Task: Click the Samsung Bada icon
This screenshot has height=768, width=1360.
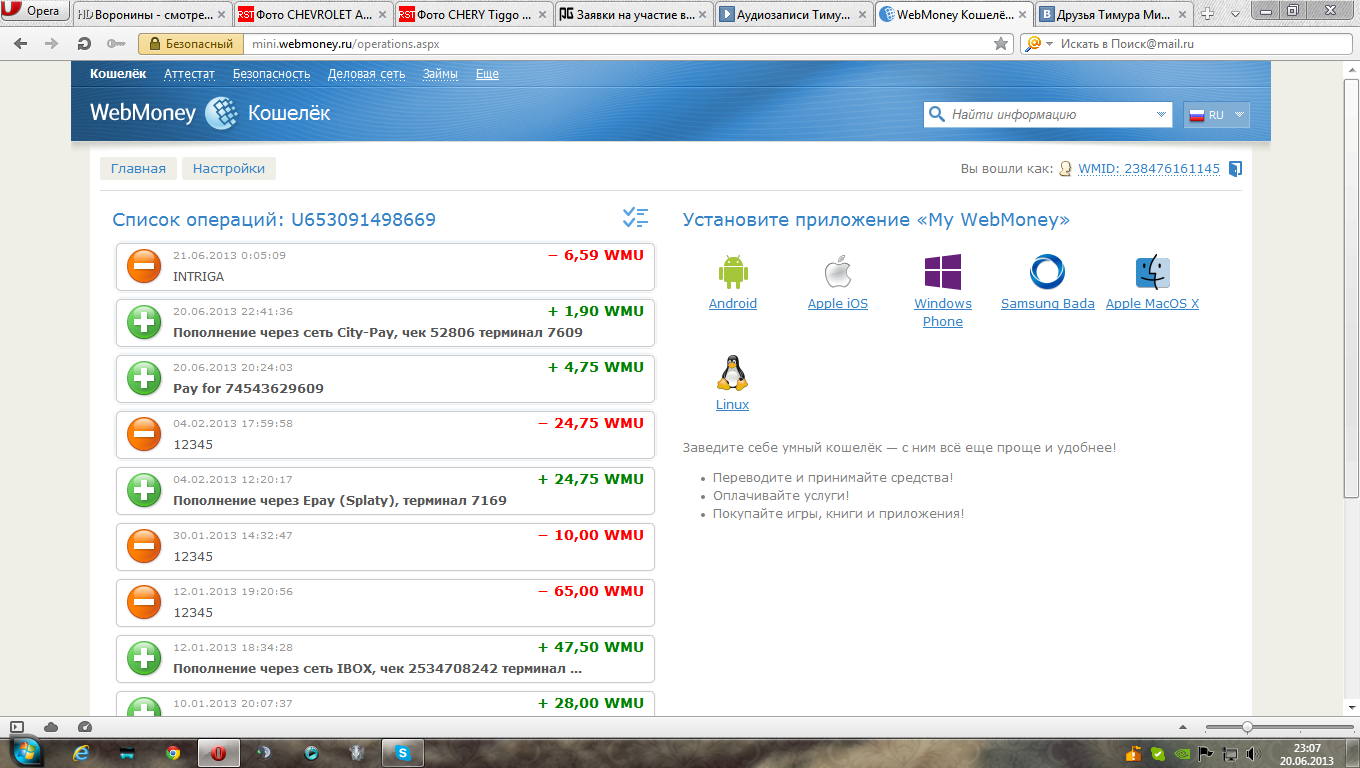Action: click(x=1047, y=272)
